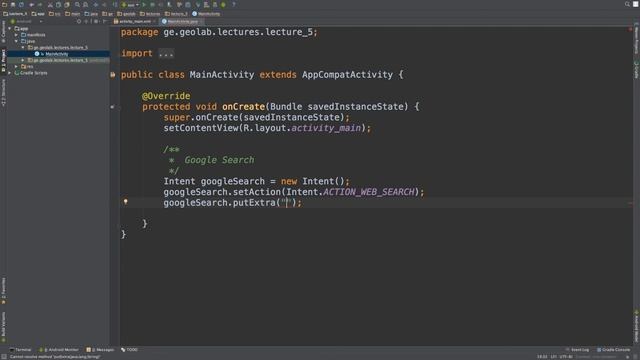The image size is (640, 360).
Task: Click the project panel settings gear icon
Action: [x=96, y=21]
